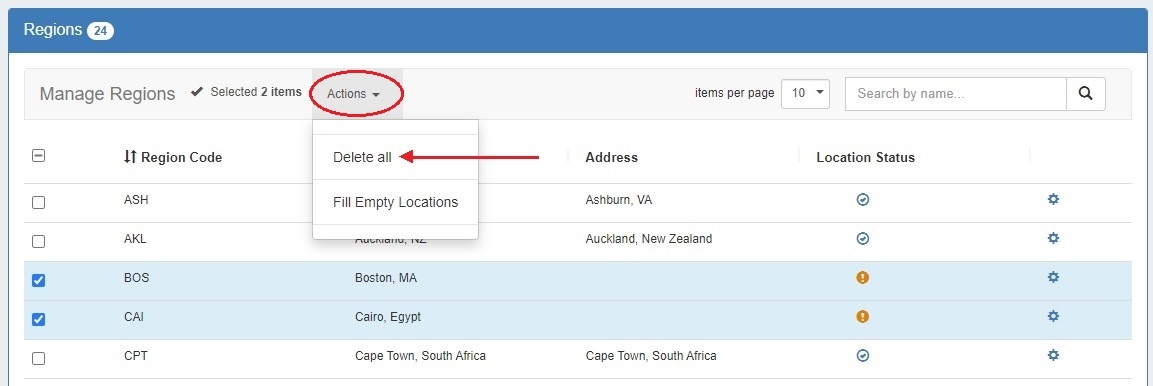Open the gear settings icon for AKL
This screenshot has height=386, width=1153.
(x=1053, y=238)
